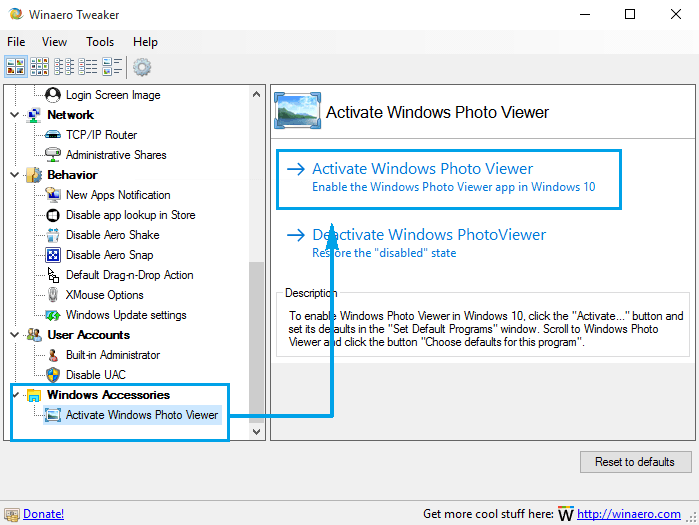The image size is (699, 525).
Task: Click the Photo Viewer header picture icon
Action: click(297, 111)
